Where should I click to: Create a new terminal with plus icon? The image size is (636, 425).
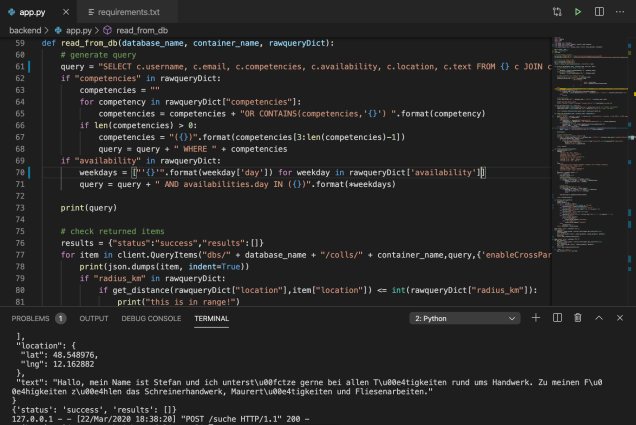coord(536,318)
